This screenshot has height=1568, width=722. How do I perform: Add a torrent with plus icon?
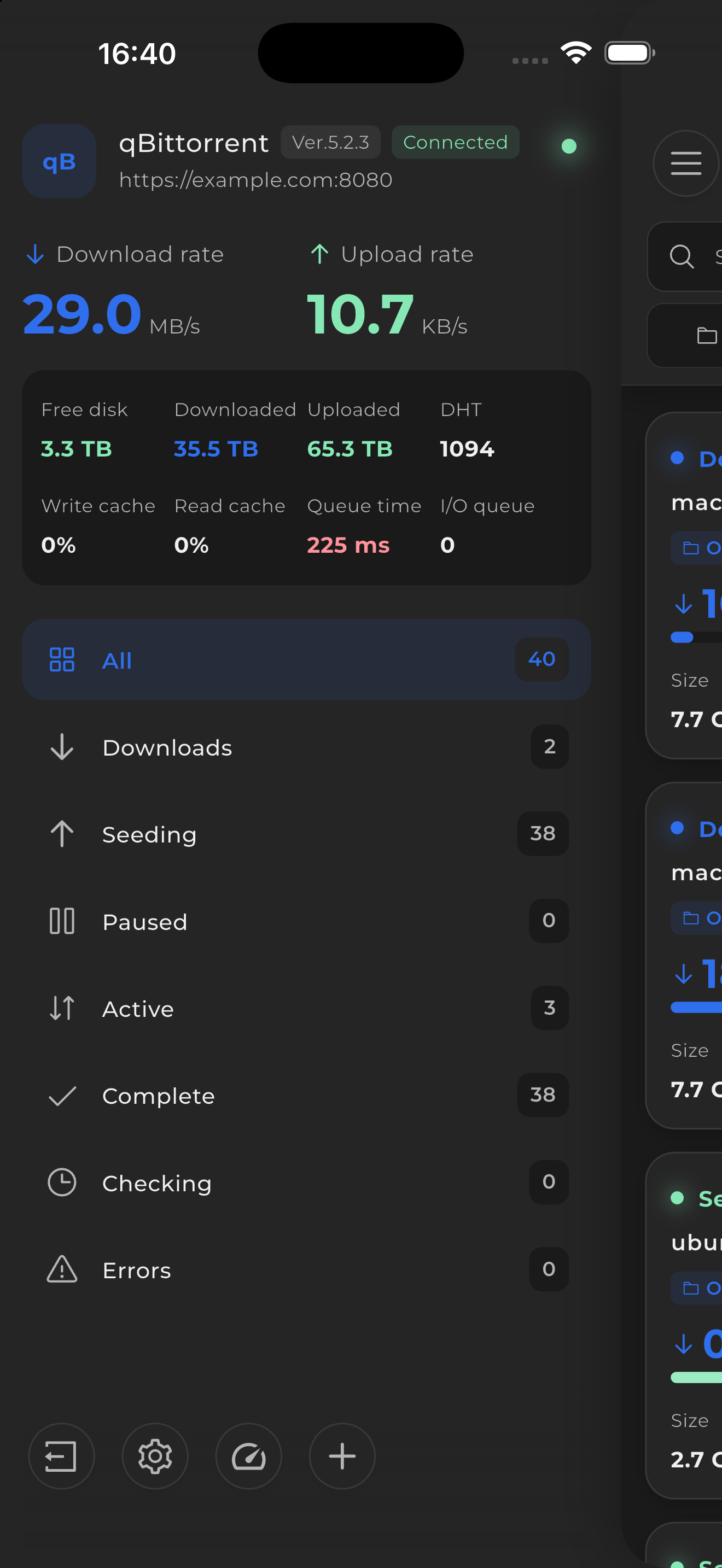(342, 1456)
